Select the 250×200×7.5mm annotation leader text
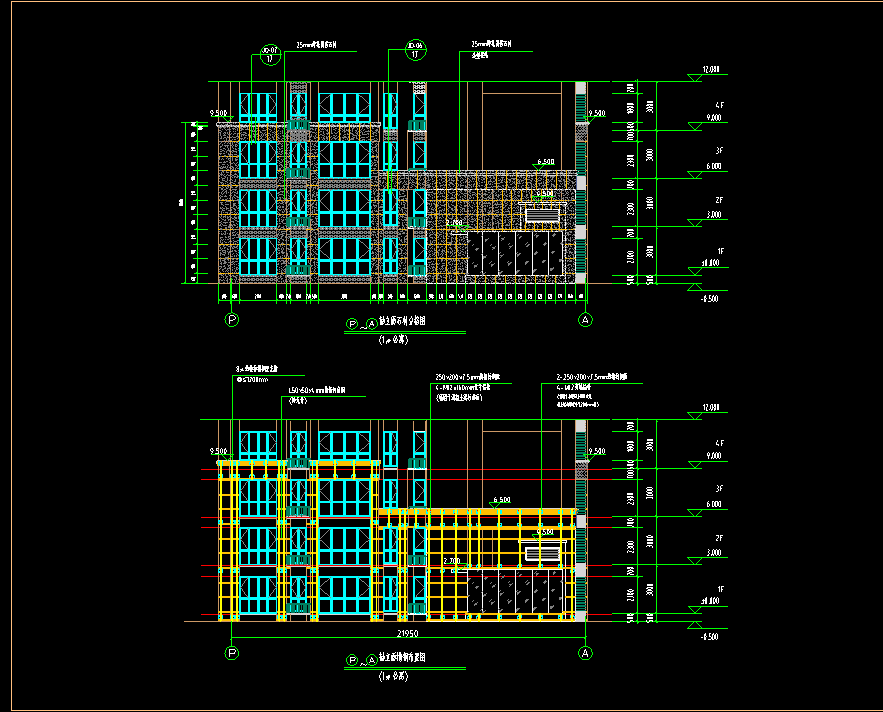 pos(468,377)
